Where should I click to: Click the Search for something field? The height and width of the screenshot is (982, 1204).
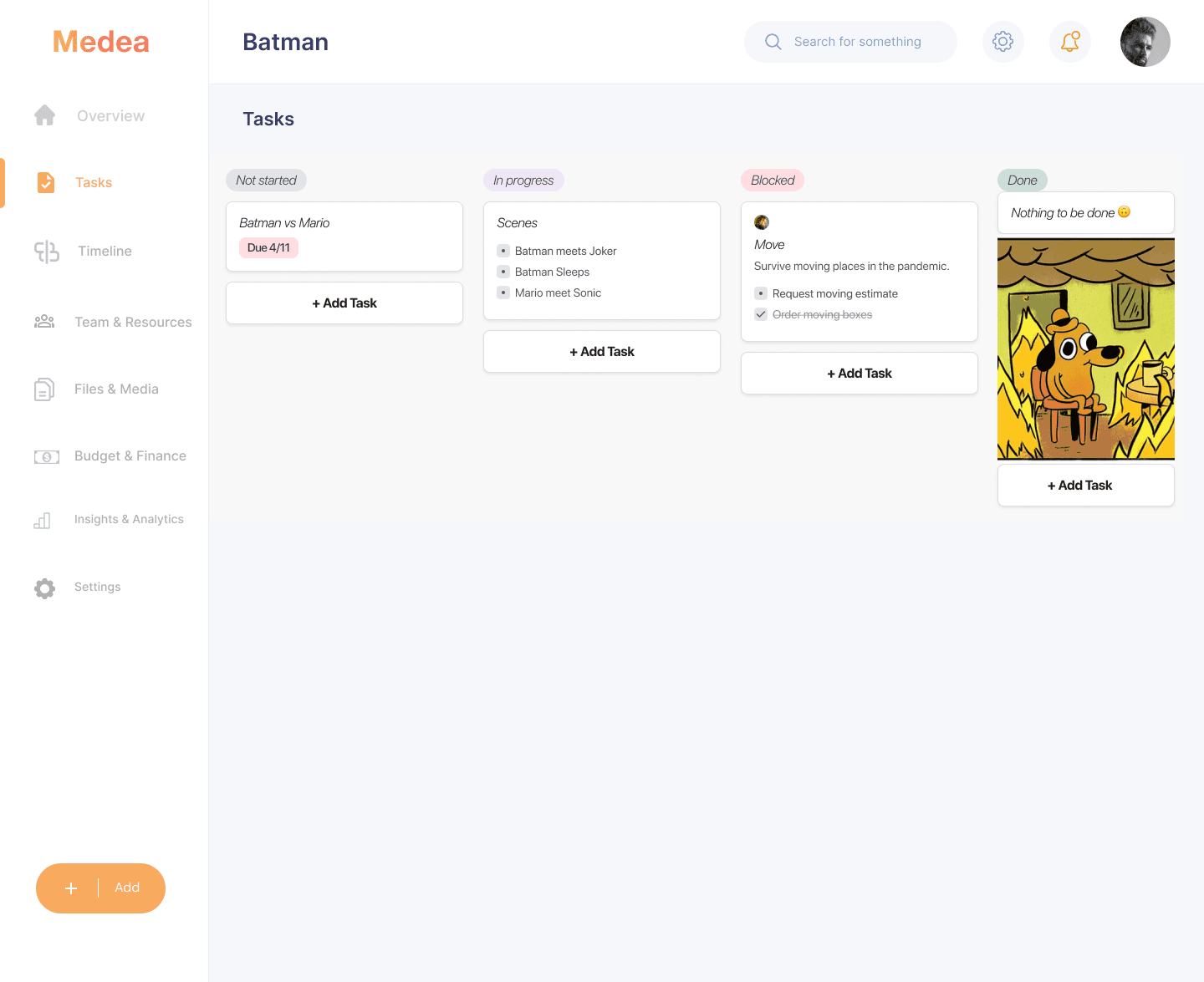[857, 42]
